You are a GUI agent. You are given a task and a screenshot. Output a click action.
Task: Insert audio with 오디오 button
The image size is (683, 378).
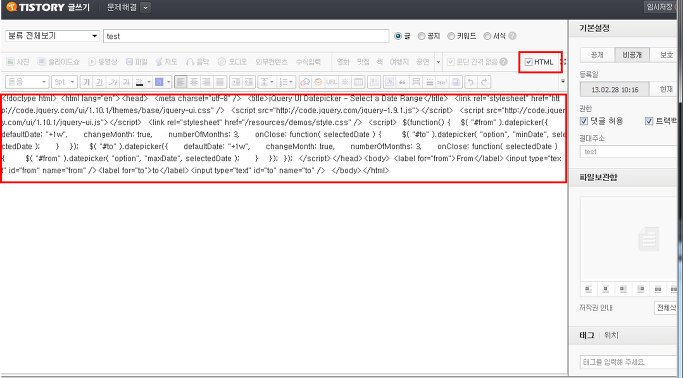tap(232, 62)
